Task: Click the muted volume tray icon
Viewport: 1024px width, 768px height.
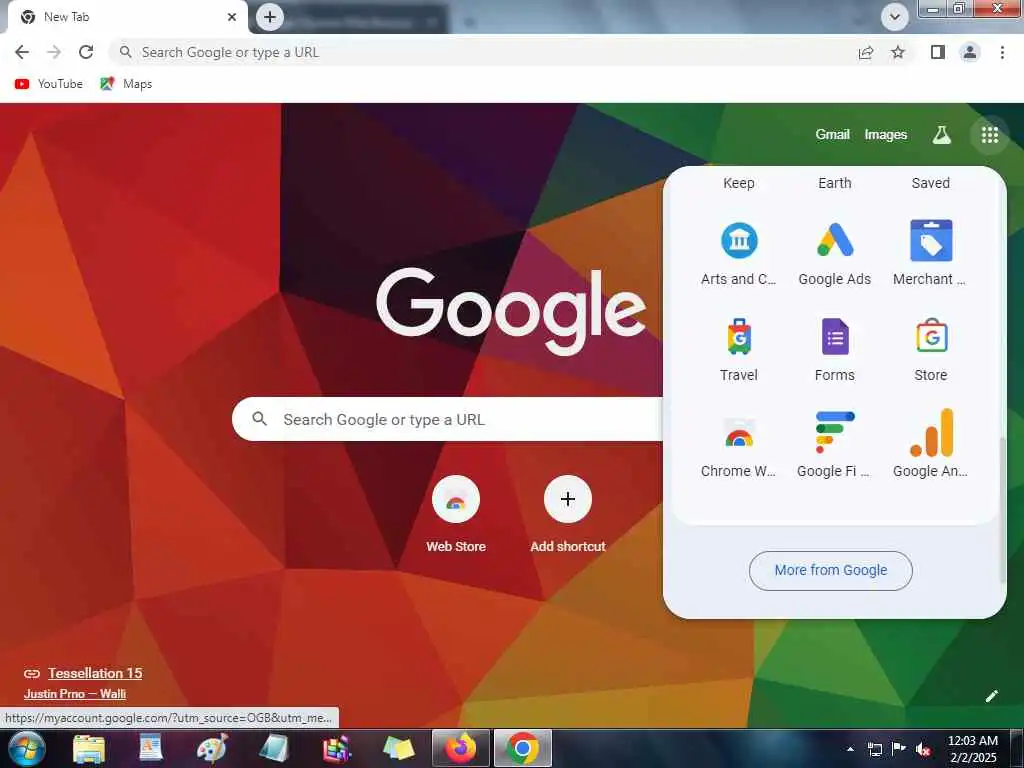Action: [x=923, y=750]
